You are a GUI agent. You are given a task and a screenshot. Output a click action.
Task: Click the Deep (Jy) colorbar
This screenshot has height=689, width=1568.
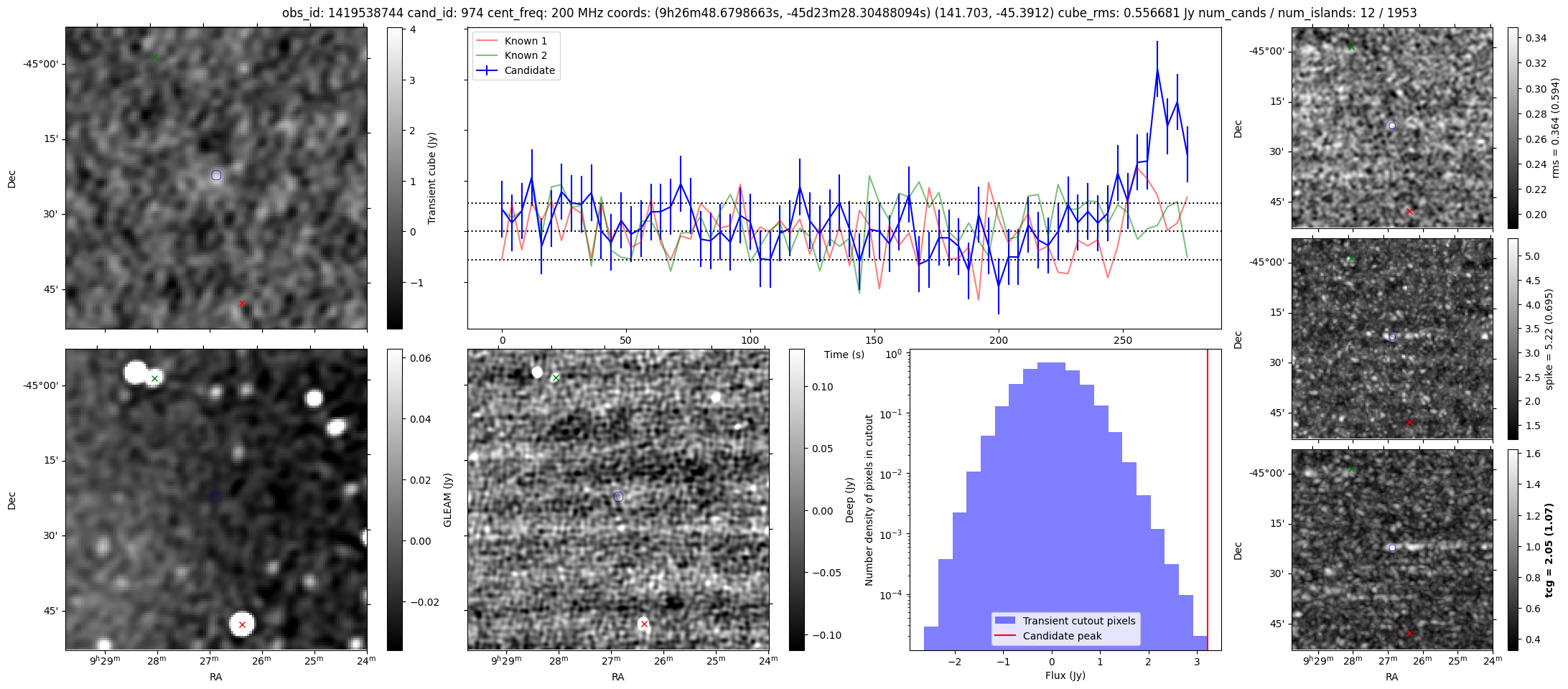coord(796,500)
